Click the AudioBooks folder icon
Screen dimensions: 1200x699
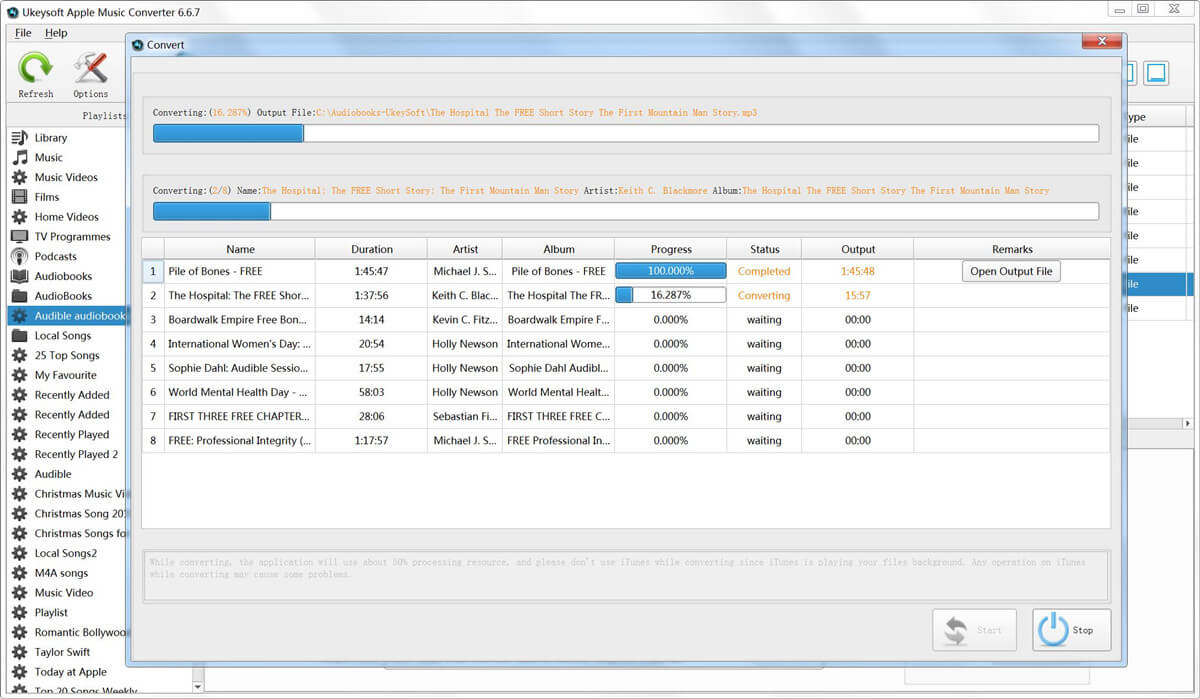coord(19,296)
